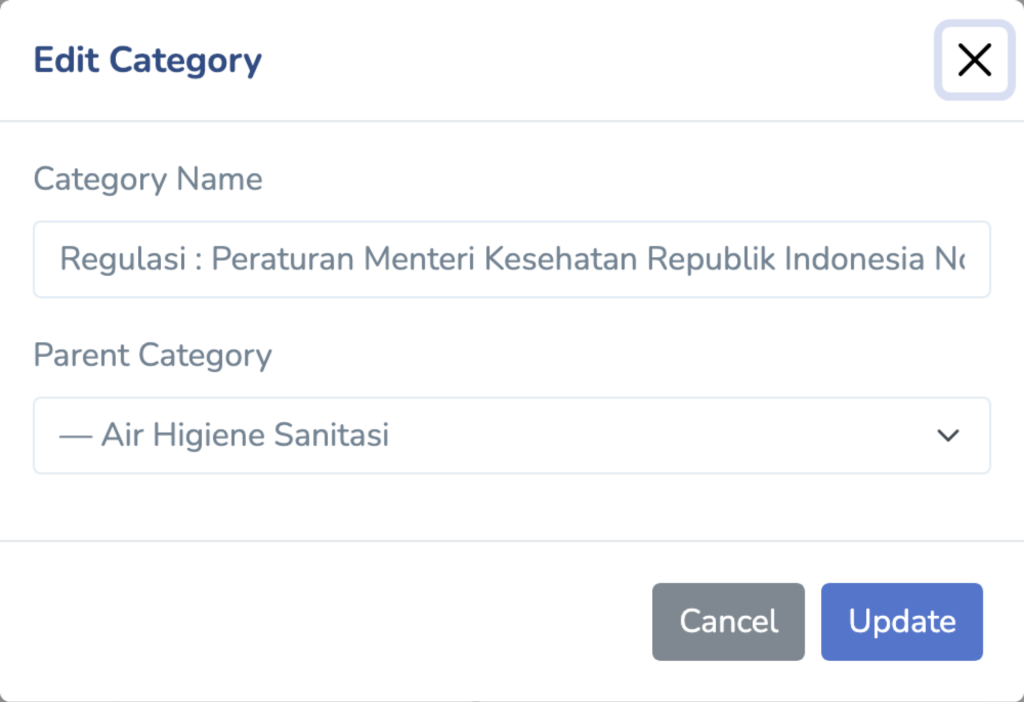Click the "Category Name" field label
Image resolution: width=1024 pixels, height=702 pixels.
click(x=148, y=180)
